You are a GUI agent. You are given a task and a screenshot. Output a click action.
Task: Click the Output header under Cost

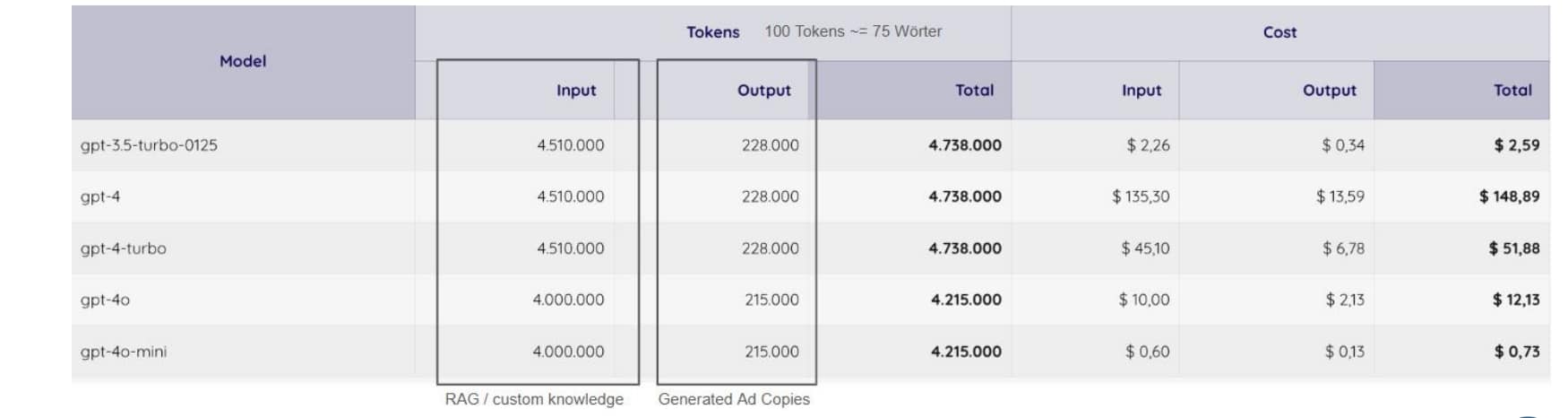1329,91
